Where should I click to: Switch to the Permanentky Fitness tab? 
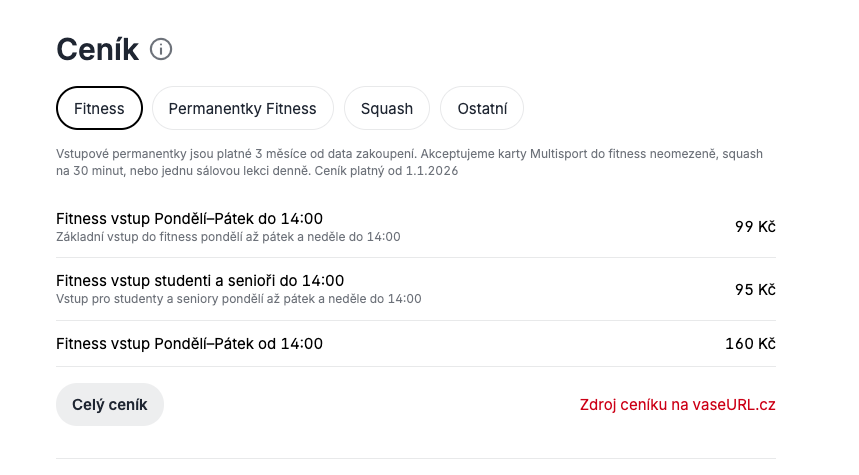coord(242,109)
